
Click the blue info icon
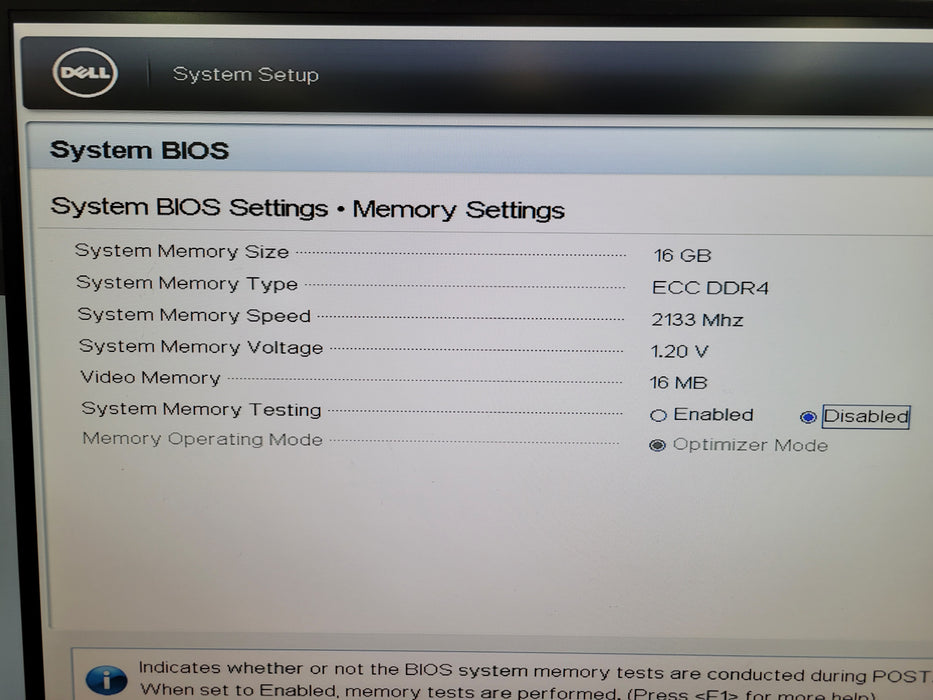click(x=106, y=680)
